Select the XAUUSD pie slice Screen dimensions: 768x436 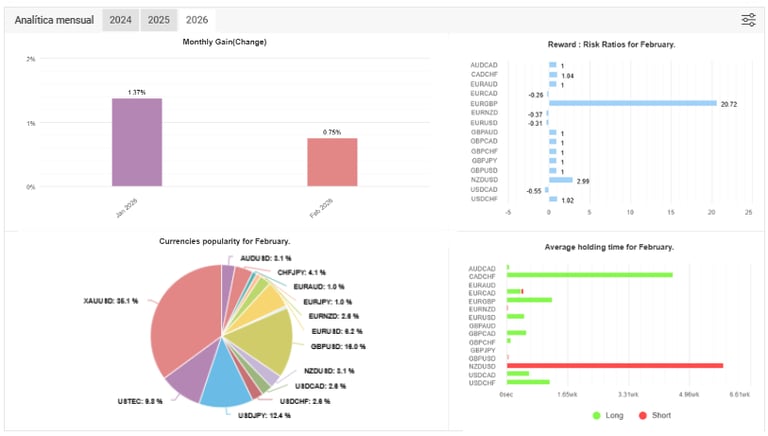click(184, 318)
